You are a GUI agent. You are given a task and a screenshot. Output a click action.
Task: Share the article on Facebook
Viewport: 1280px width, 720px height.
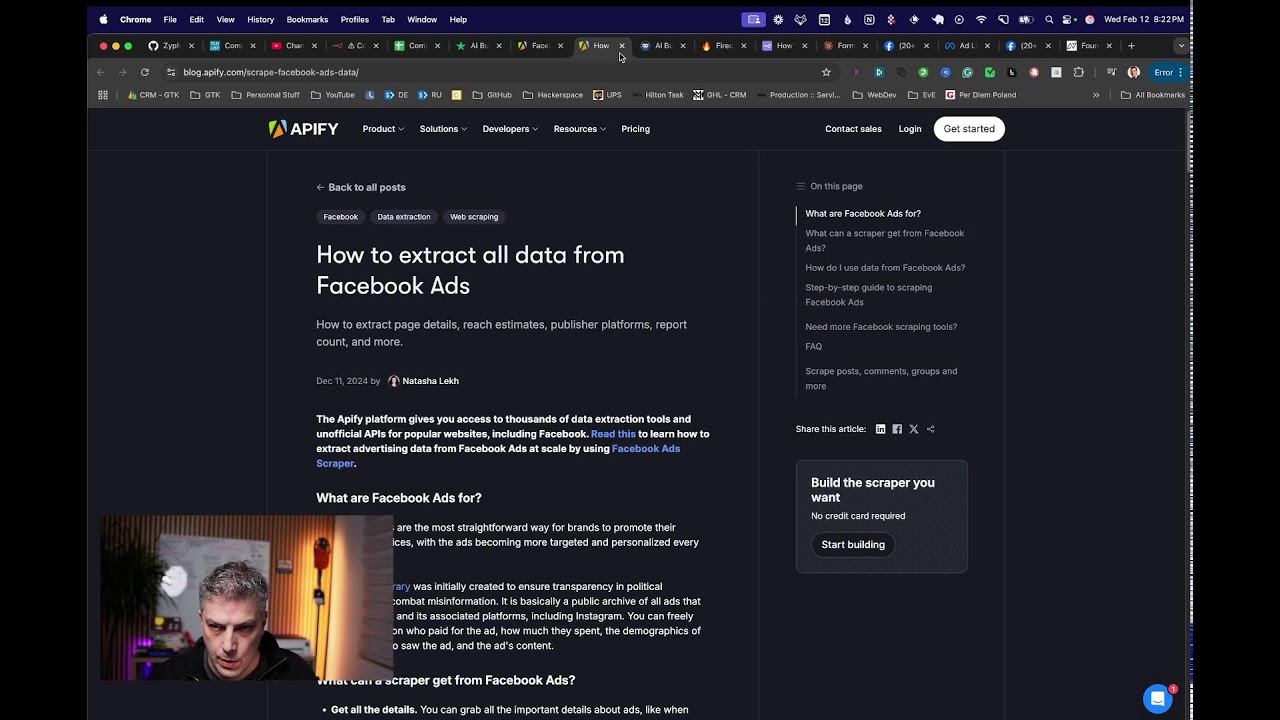point(897,429)
